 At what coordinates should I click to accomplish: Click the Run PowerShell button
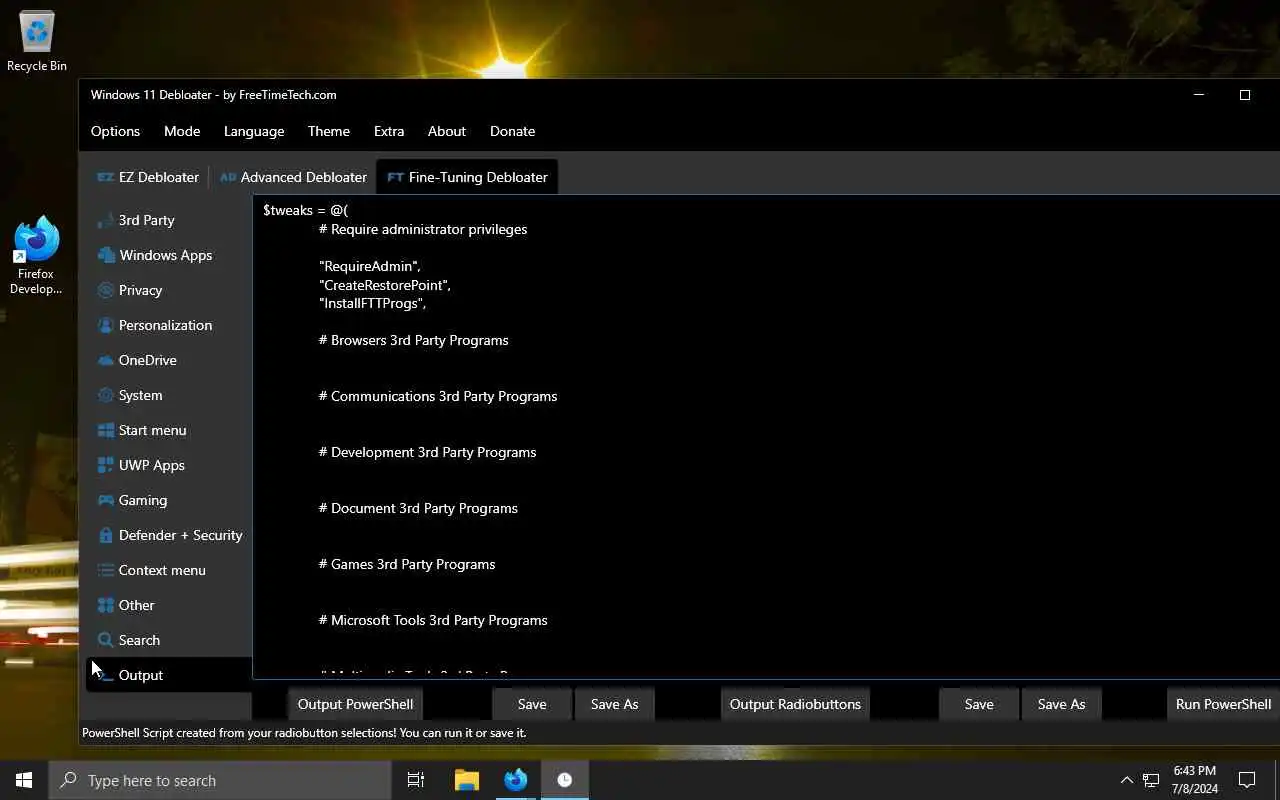1223,704
